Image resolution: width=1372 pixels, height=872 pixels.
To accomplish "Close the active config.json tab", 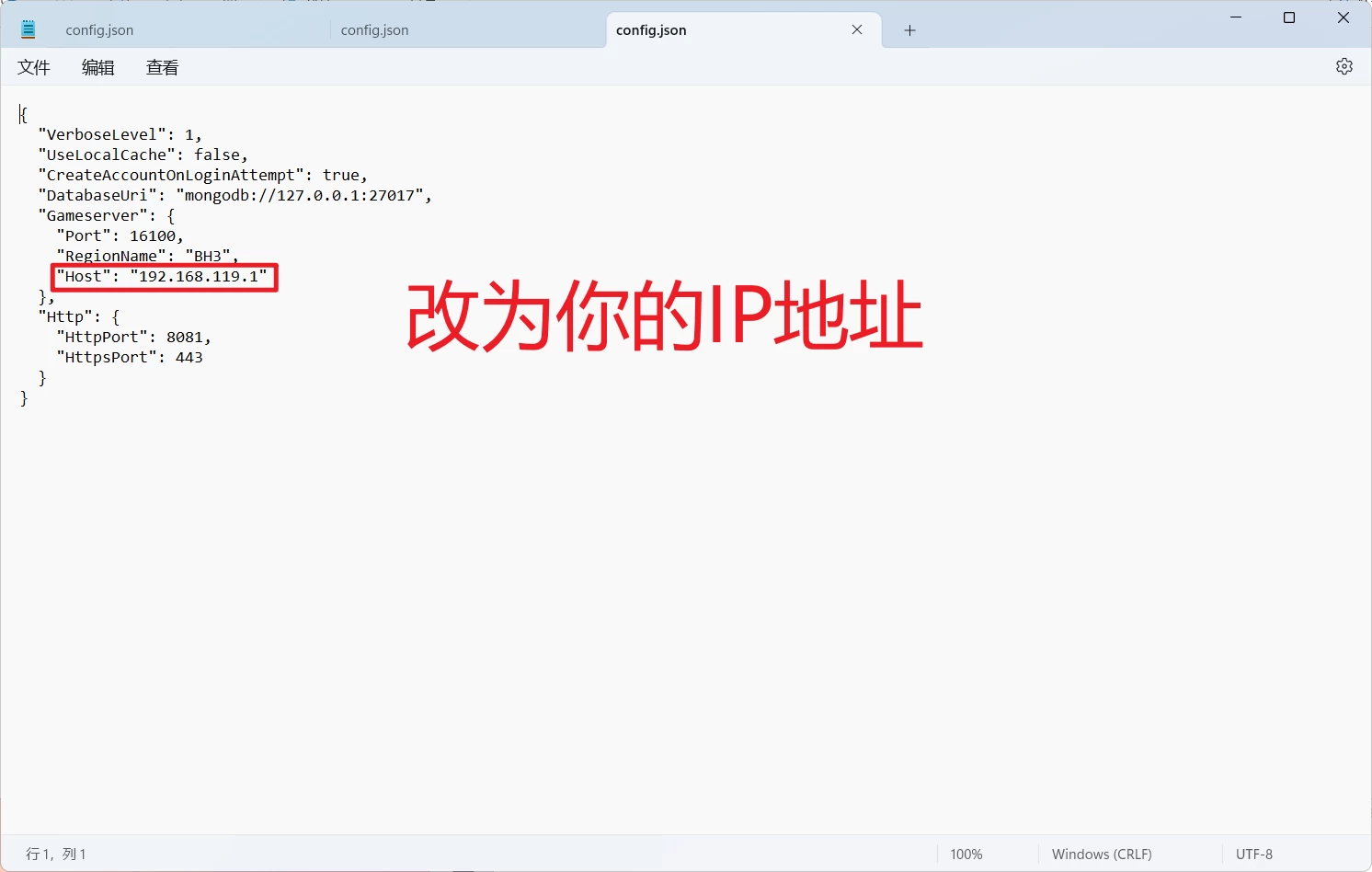I will click(856, 30).
